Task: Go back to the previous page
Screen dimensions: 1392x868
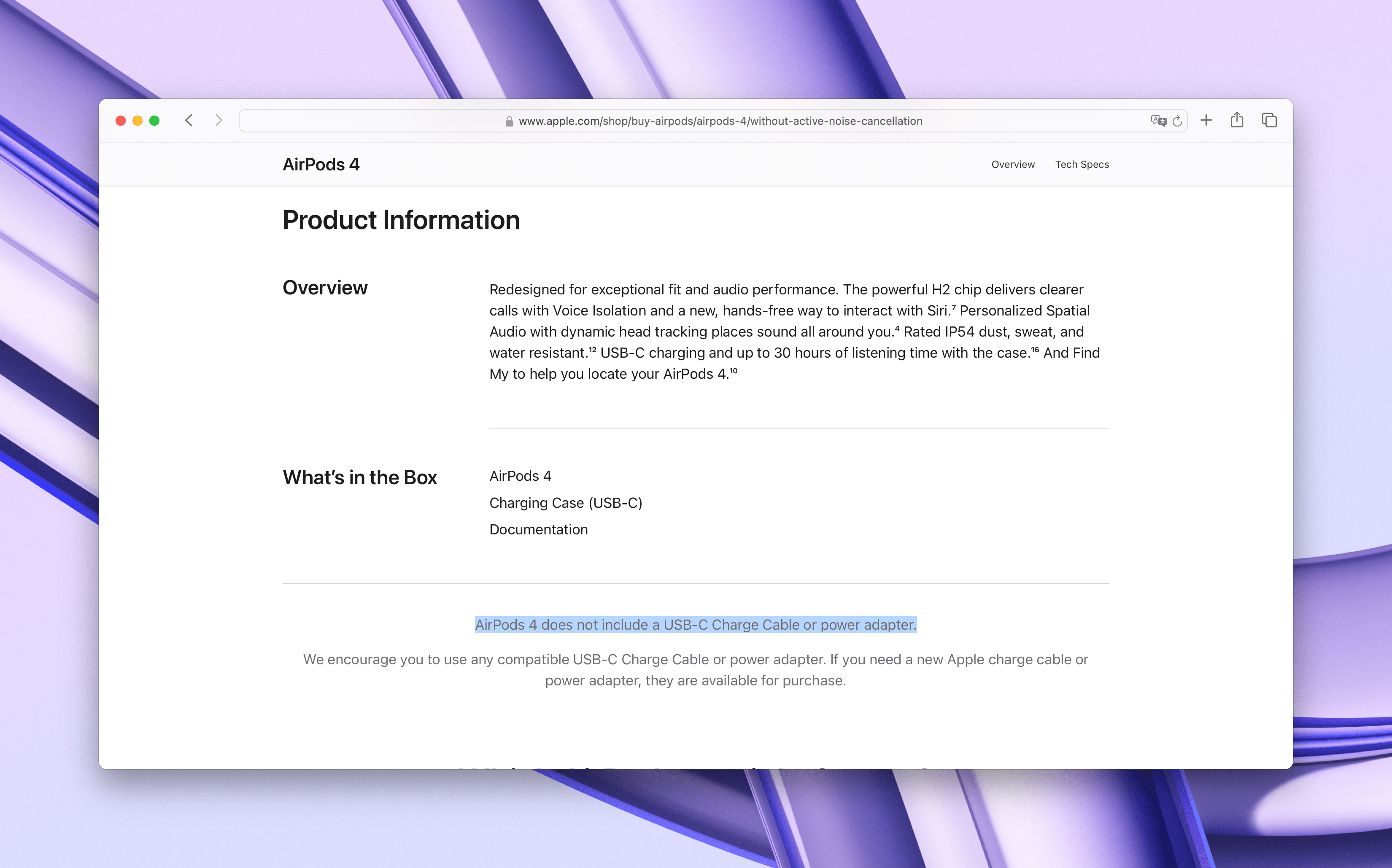Action: (x=189, y=121)
